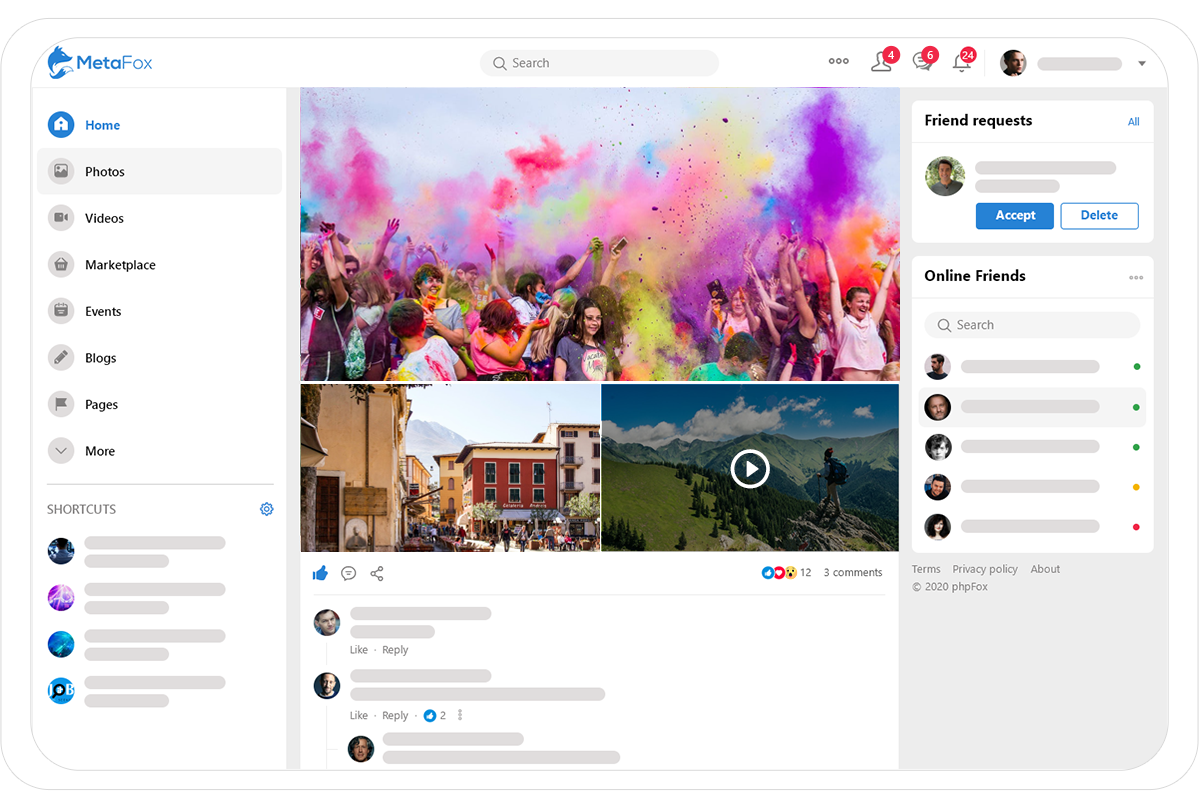Open Photos in the left sidebar
1200x808 pixels.
pos(104,172)
